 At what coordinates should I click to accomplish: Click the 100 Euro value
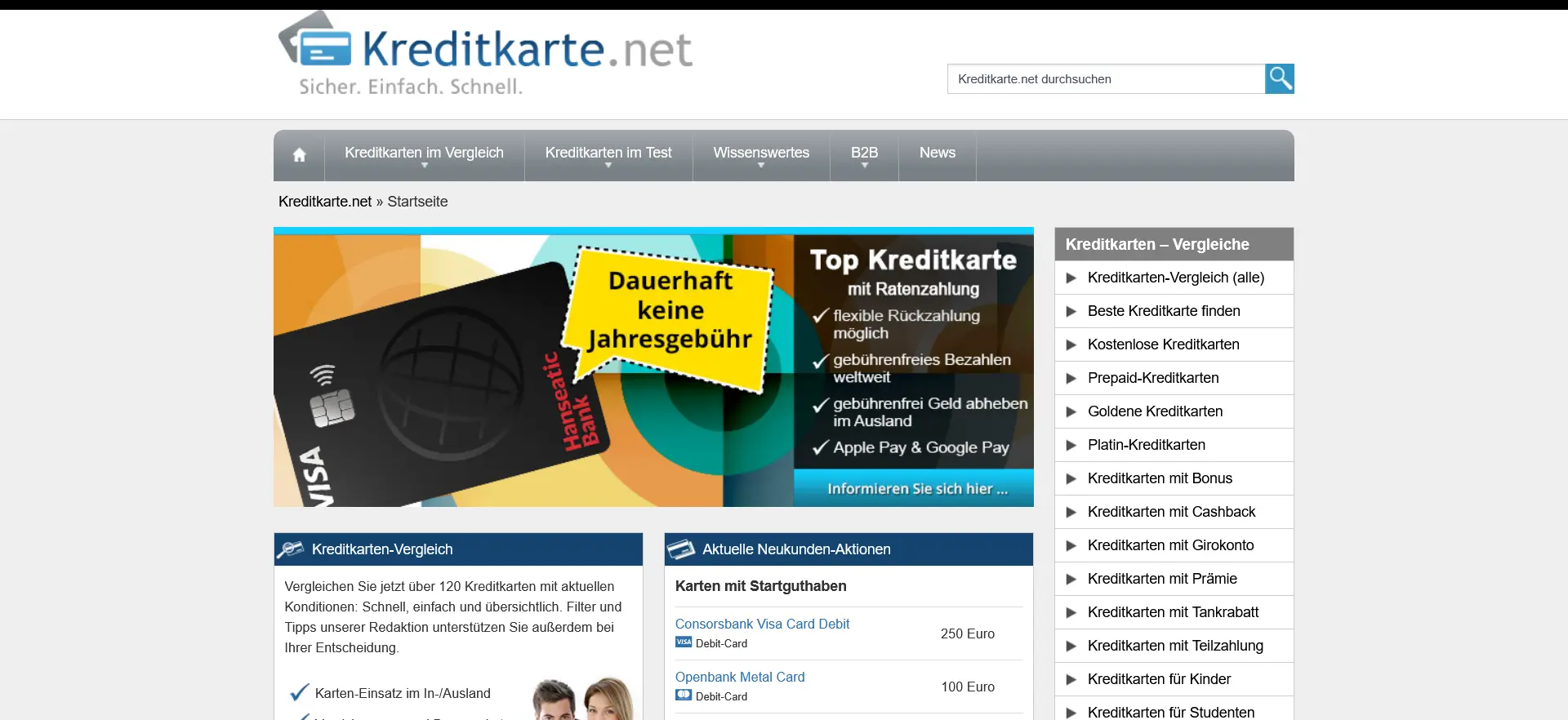pos(968,687)
